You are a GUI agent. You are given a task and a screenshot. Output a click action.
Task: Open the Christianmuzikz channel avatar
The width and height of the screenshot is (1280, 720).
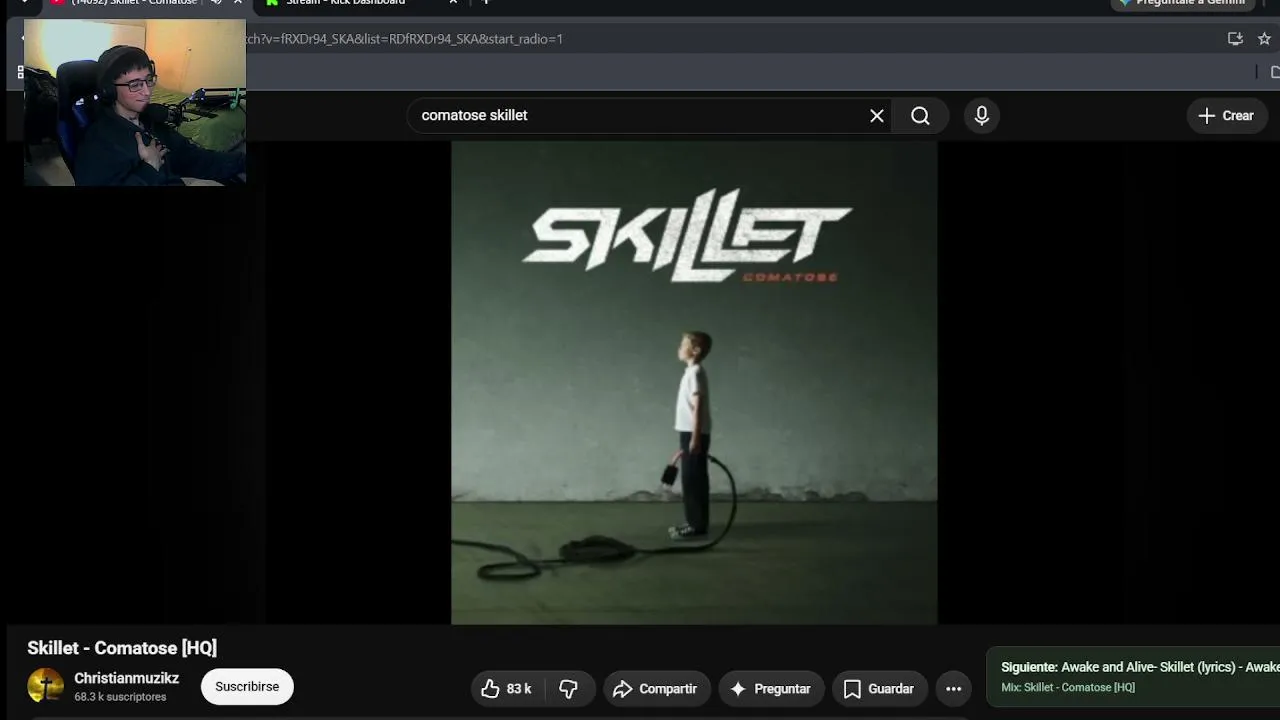click(45, 686)
